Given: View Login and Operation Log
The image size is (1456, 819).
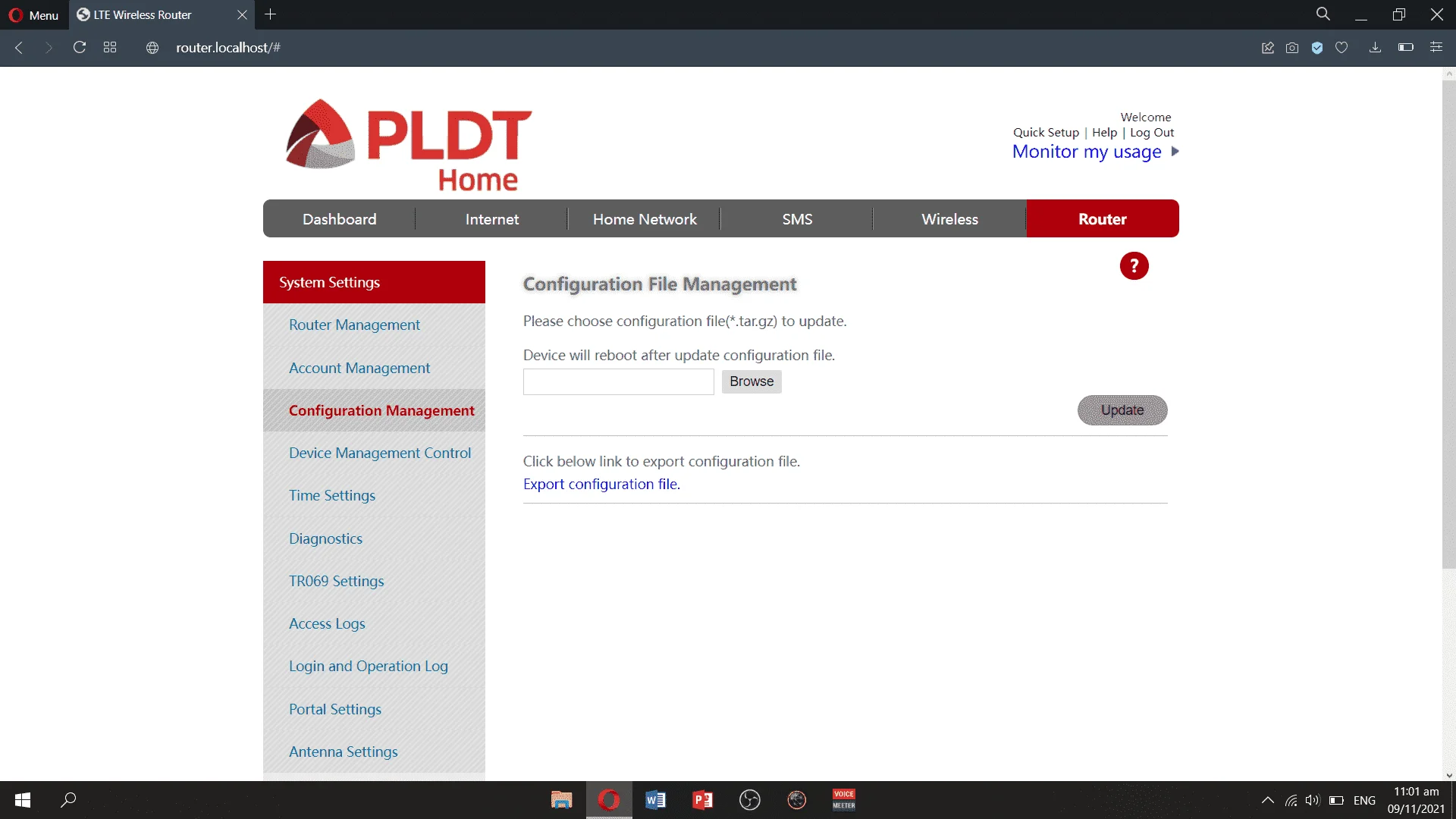Looking at the screenshot, I should point(369,666).
